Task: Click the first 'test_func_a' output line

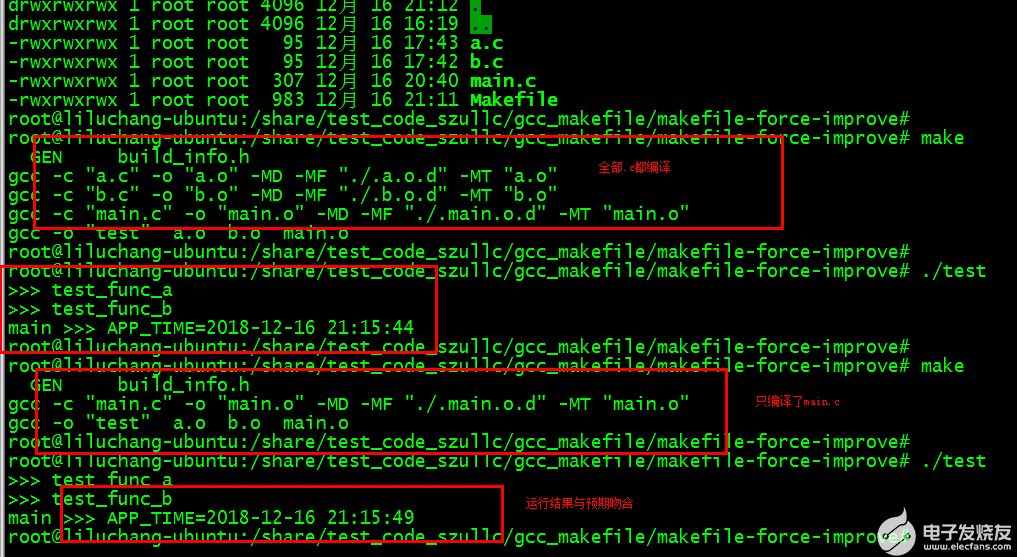Action: pyautogui.click(x=90, y=290)
